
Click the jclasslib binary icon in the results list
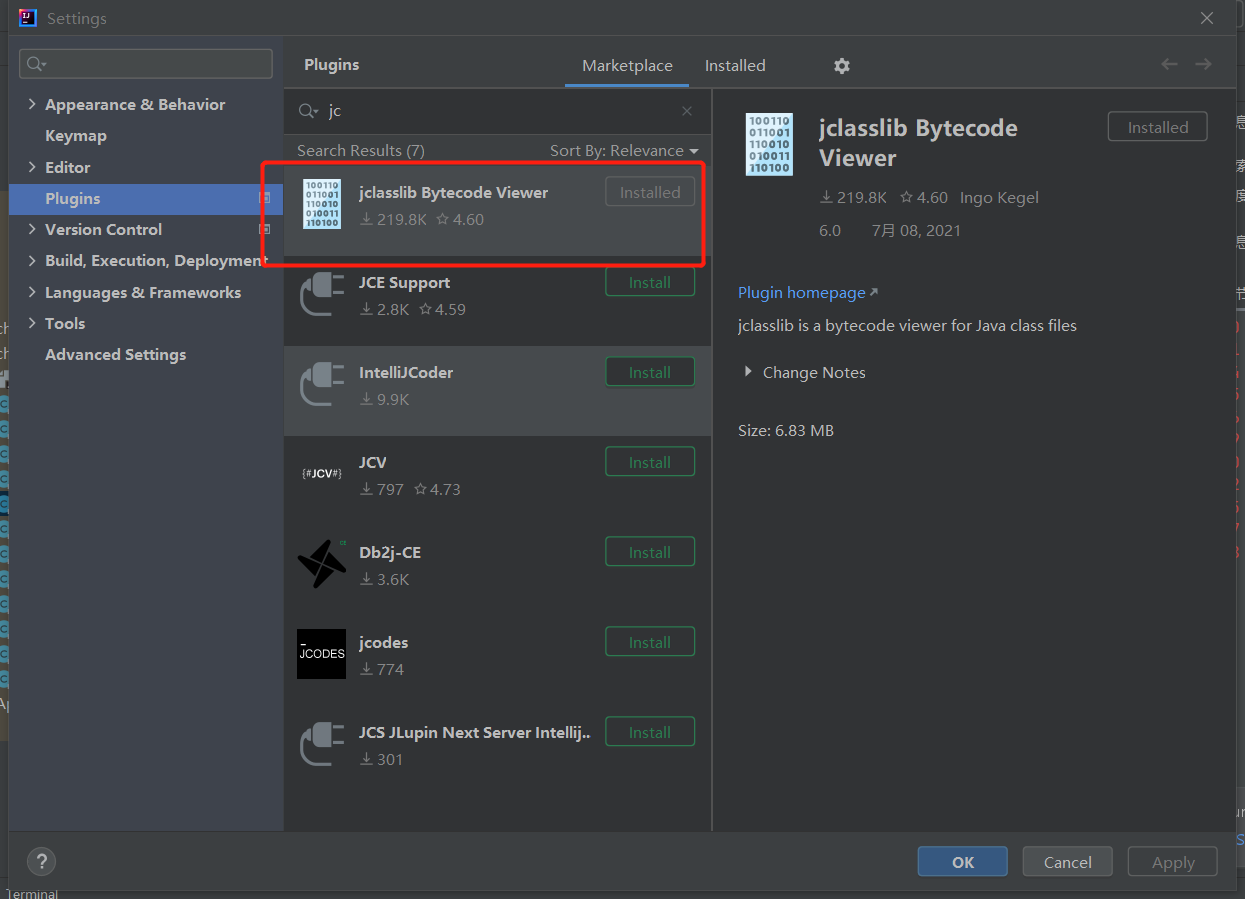(x=322, y=204)
